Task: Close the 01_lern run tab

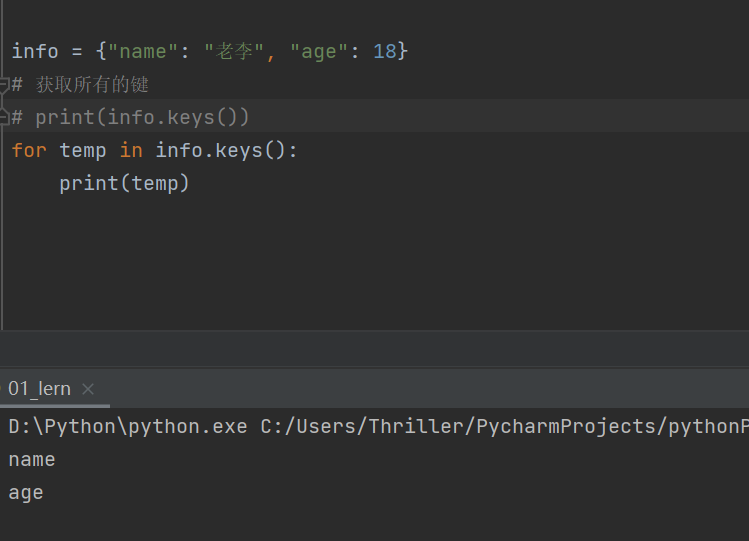Action: (88, 389)
